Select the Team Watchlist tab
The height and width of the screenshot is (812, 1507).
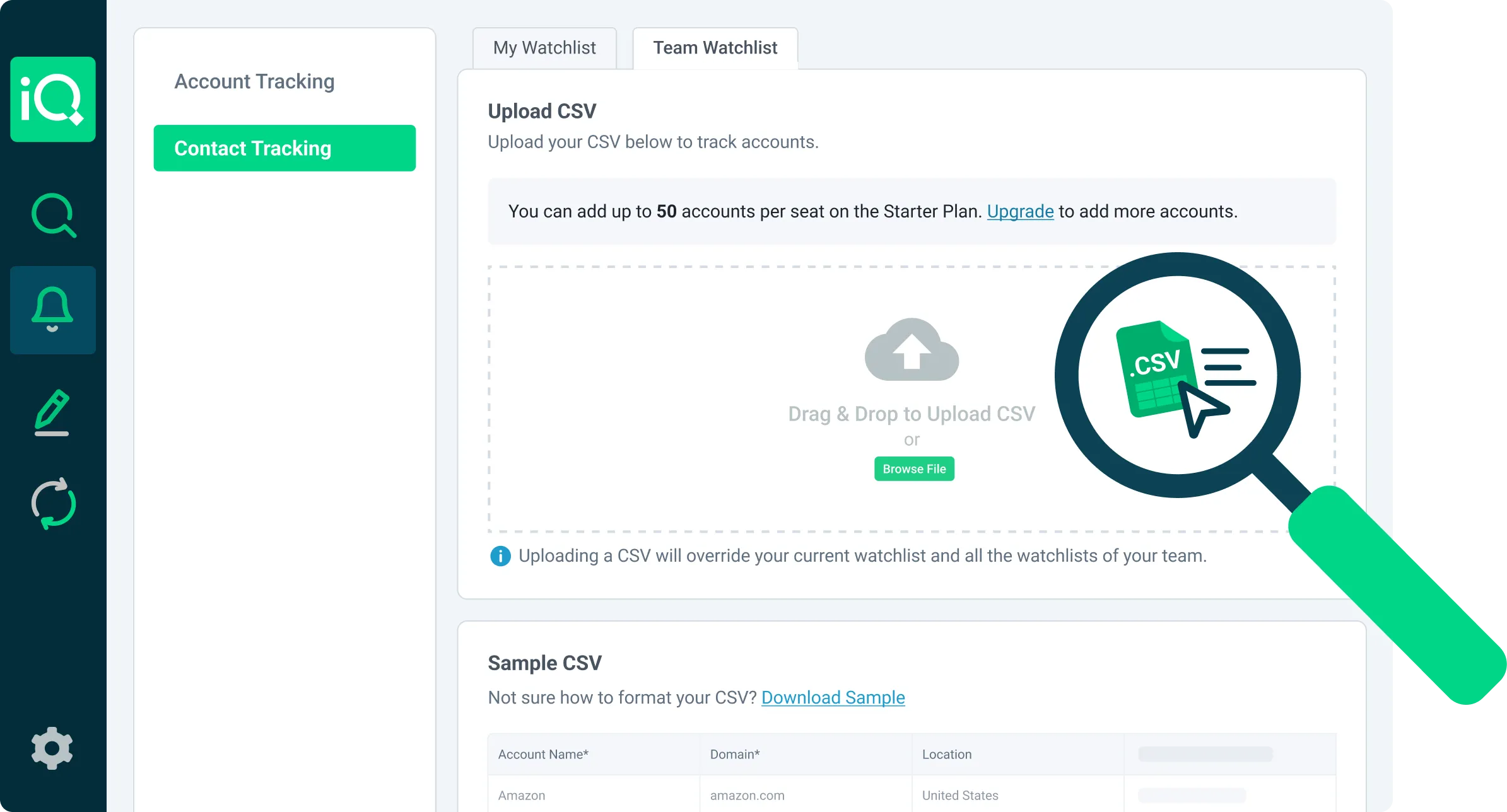pos(715,48)
